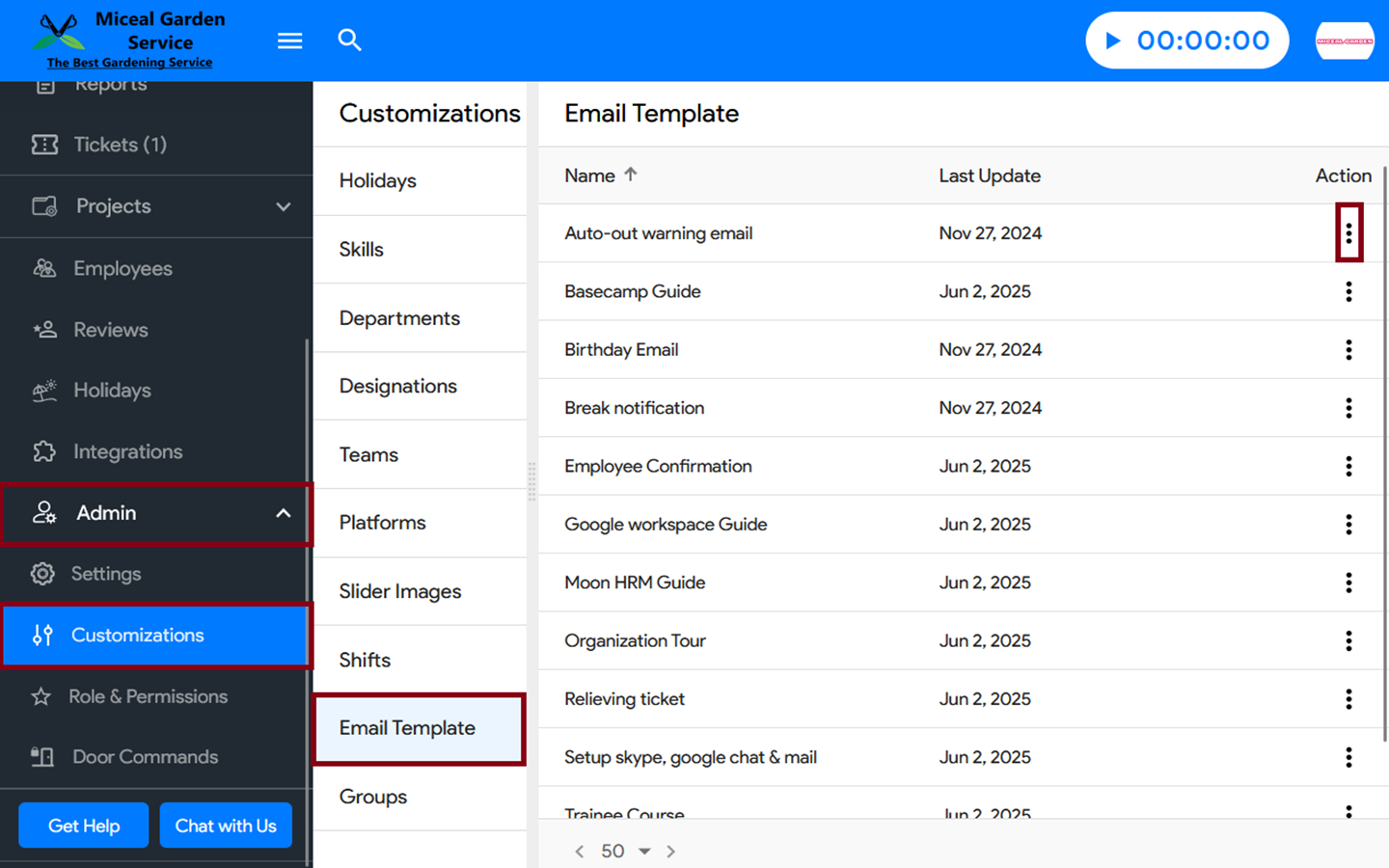Open the hamburger menu icon
Viewport: 1389px width, 868px height.
click(289, 41)
